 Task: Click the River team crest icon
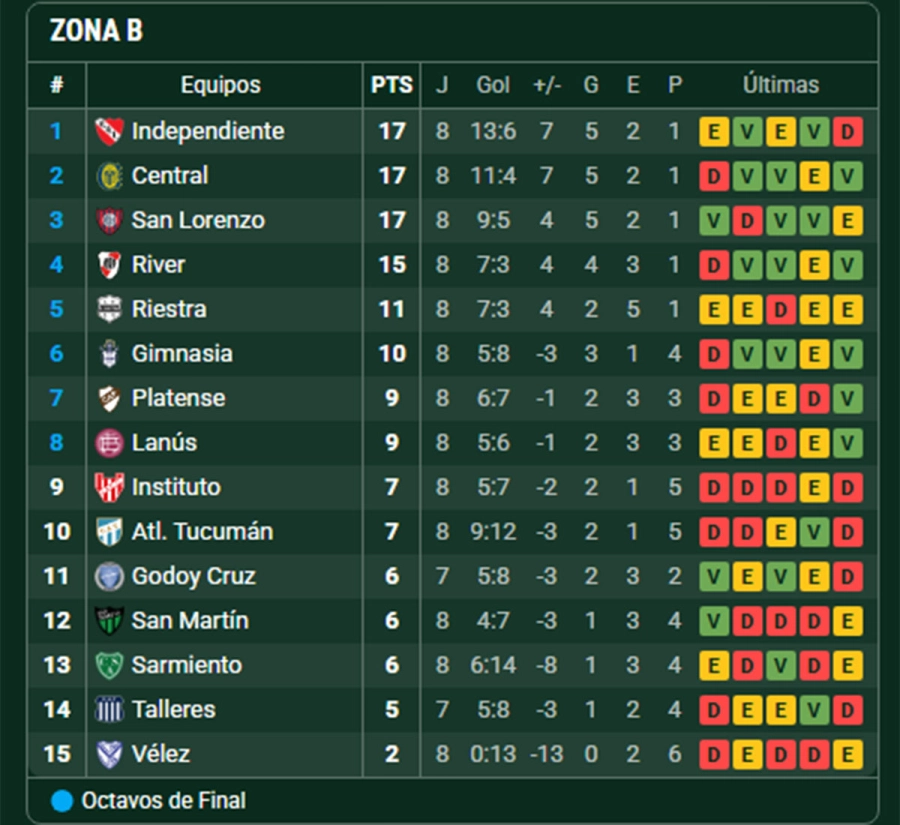coord(108,265)
